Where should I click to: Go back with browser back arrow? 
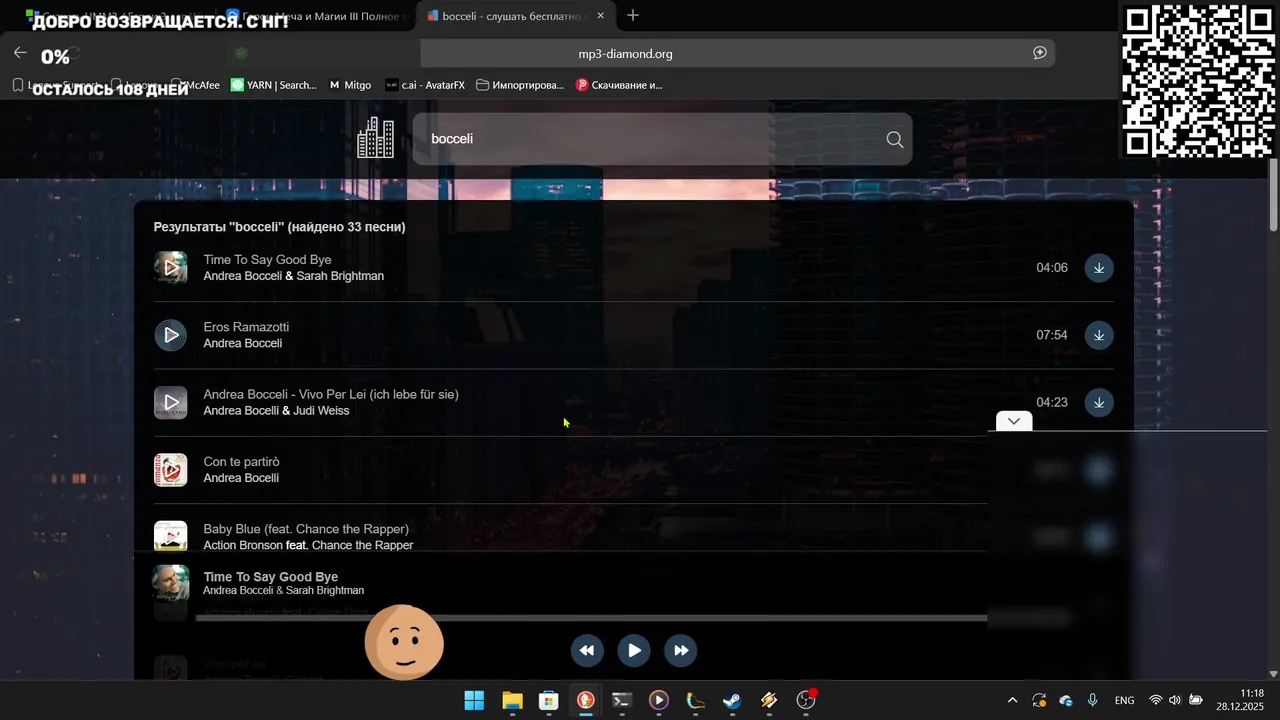click(x=20, y=53)
